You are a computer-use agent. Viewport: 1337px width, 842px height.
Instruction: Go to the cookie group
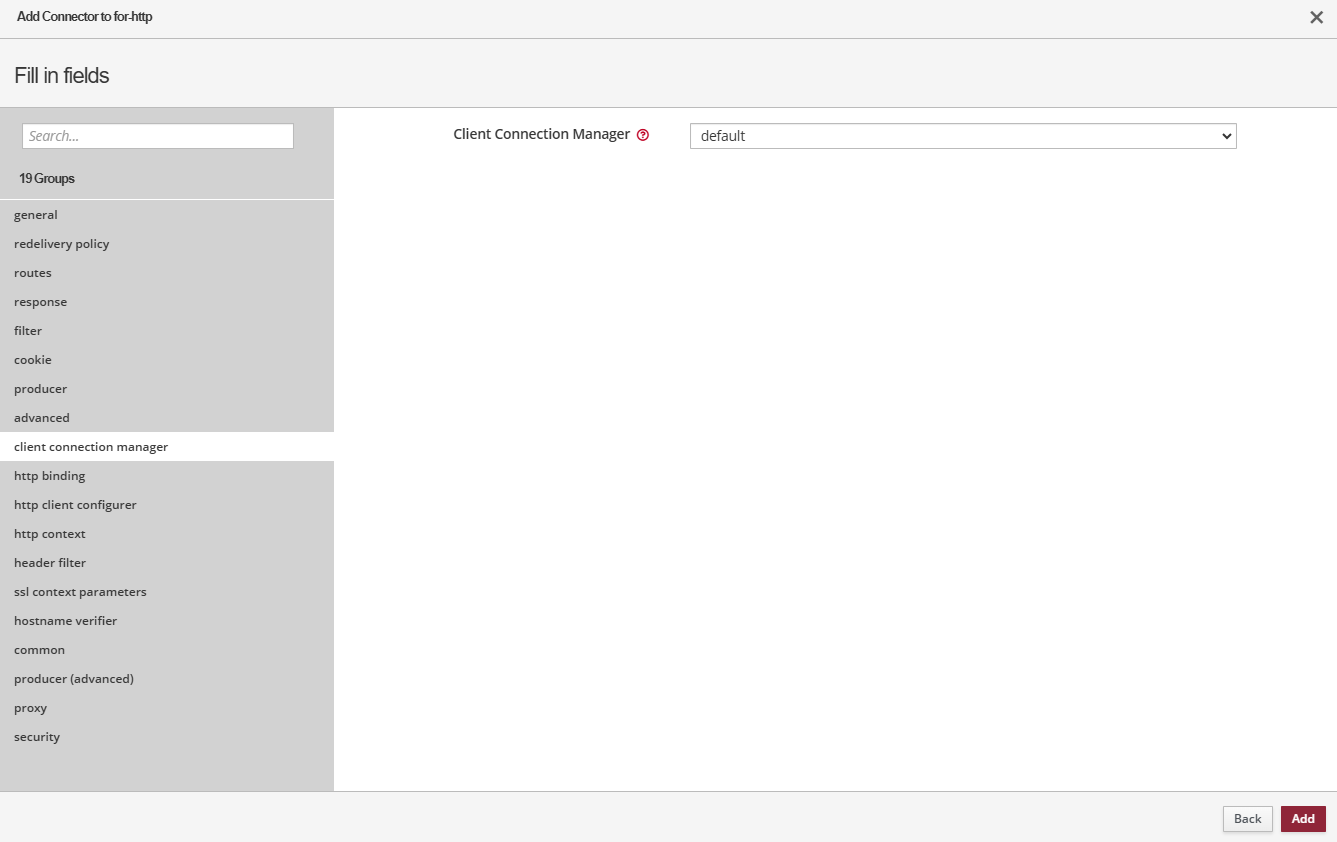[33, 360]
